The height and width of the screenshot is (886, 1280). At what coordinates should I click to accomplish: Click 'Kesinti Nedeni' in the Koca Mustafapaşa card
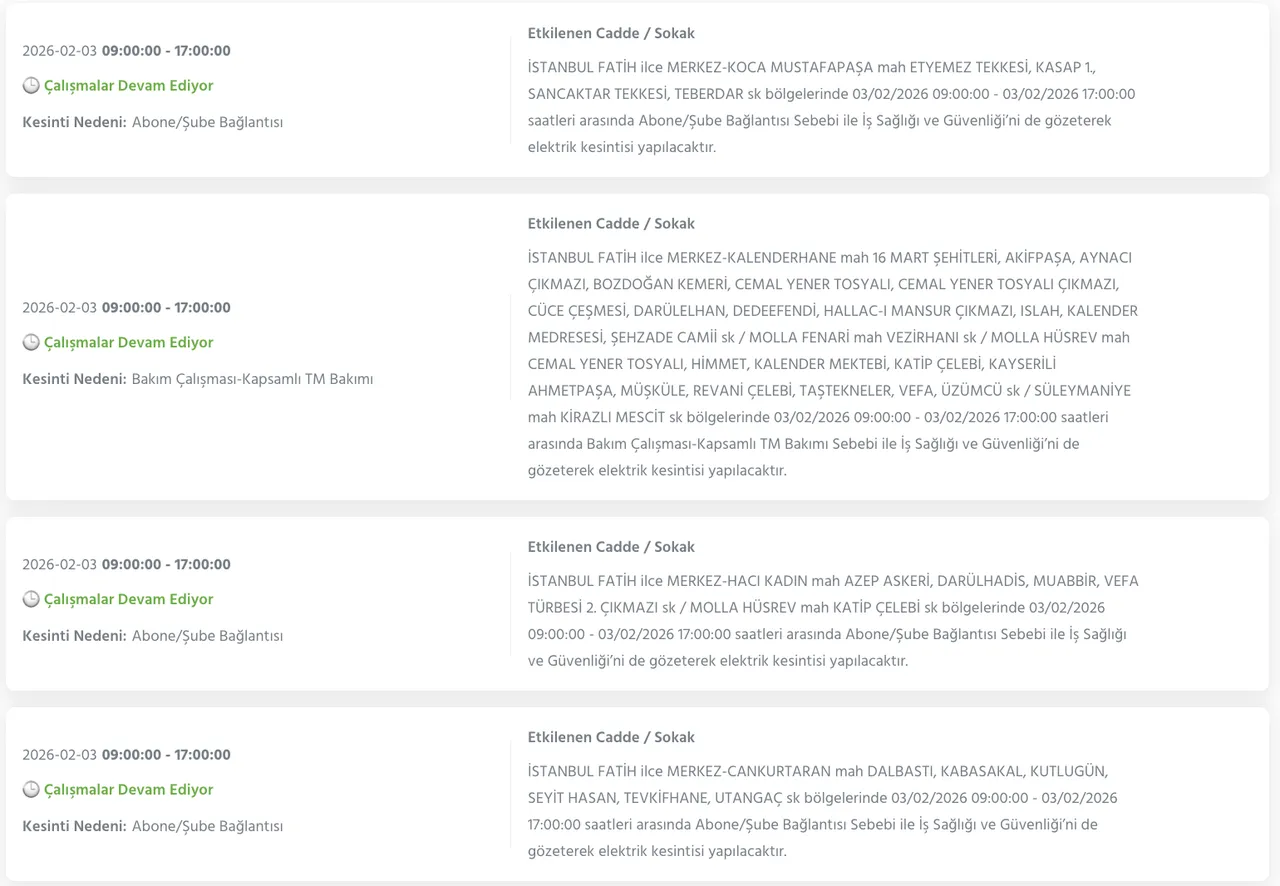[x=74, y=123]
